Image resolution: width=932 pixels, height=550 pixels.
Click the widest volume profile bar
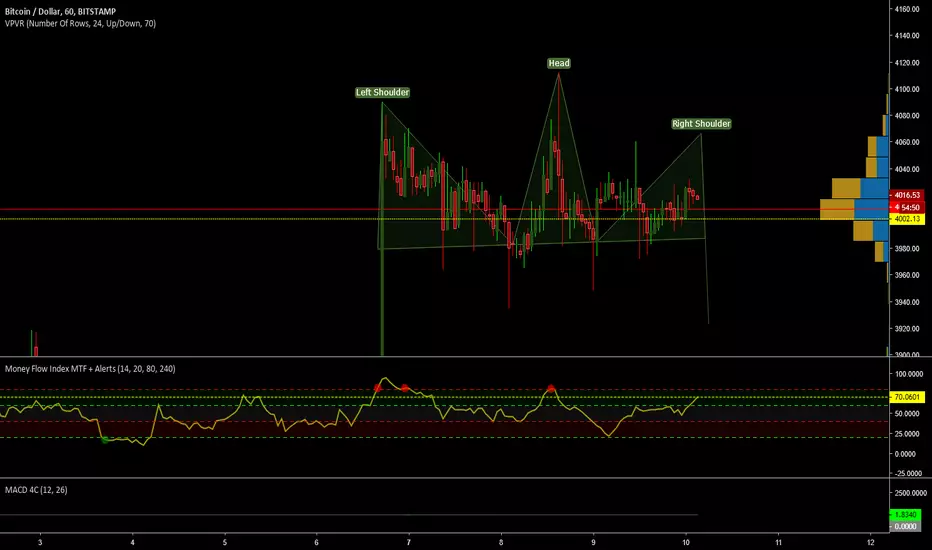pos(854,209)
